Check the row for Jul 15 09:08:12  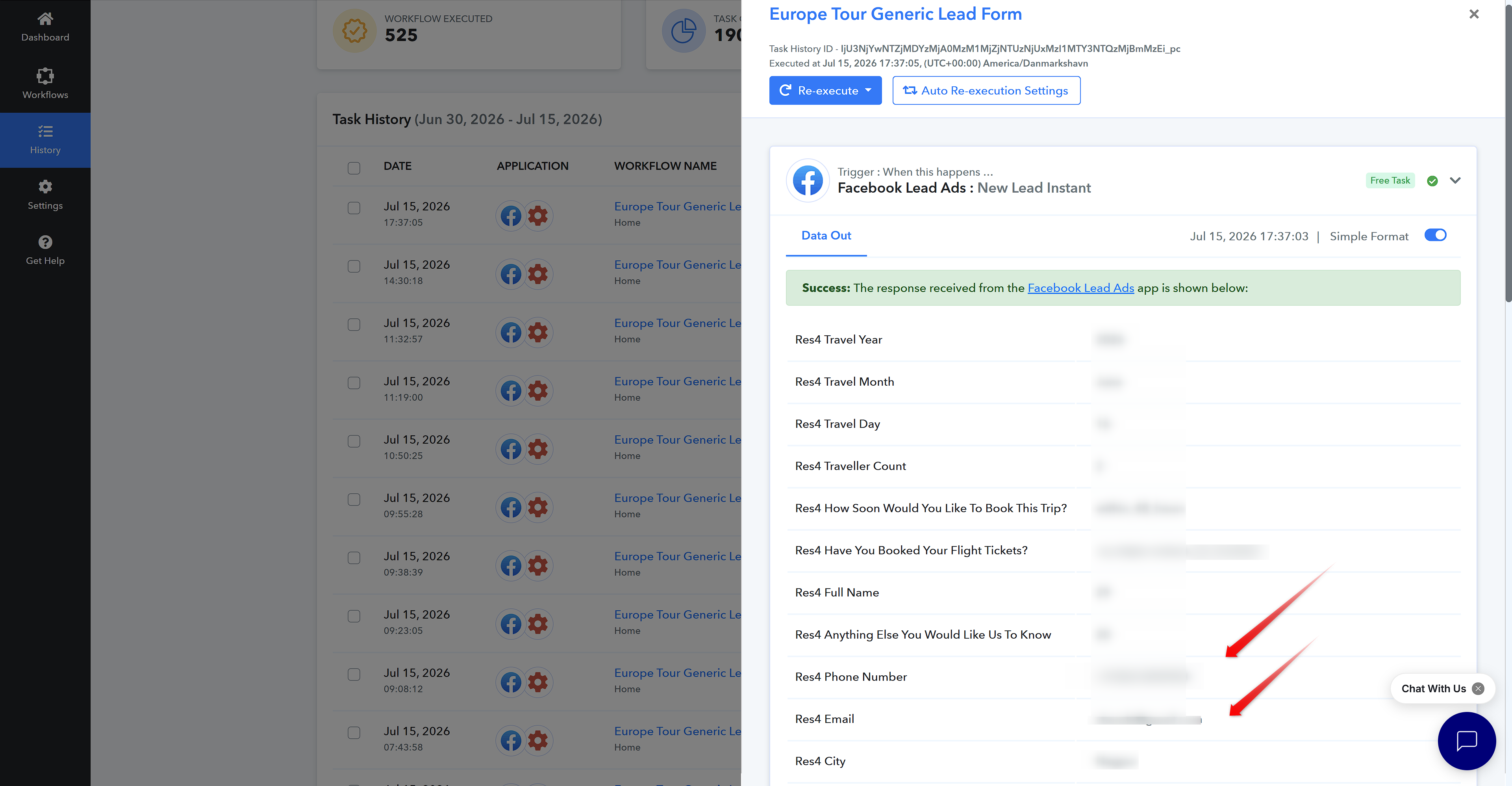354,674
